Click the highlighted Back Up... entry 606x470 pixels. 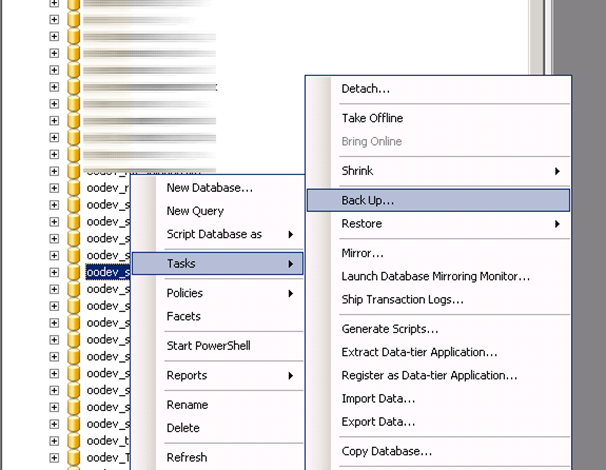[x=438, y=200]
